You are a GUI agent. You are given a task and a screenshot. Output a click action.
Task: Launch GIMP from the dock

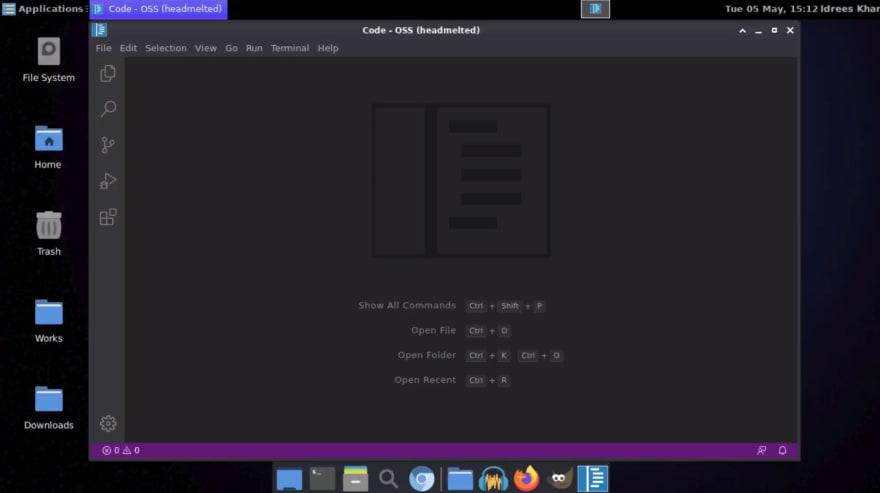click(x=559, y=479)
